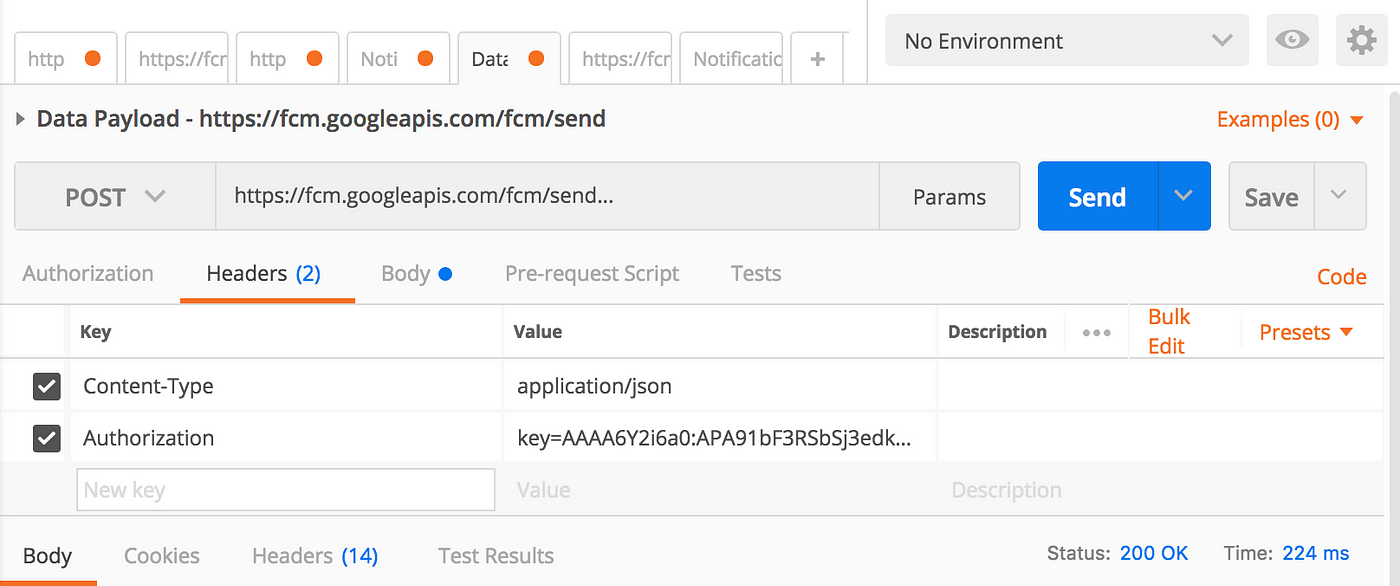Add a new request tab with plus
The image size is (1400, 586).
(x=818, y=59)
